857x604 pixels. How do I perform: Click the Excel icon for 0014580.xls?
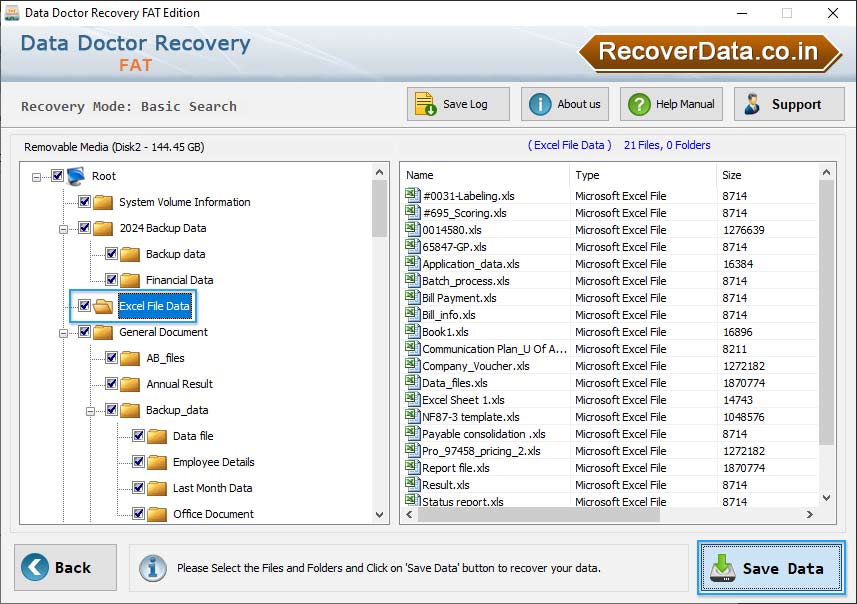click(412, 228)
